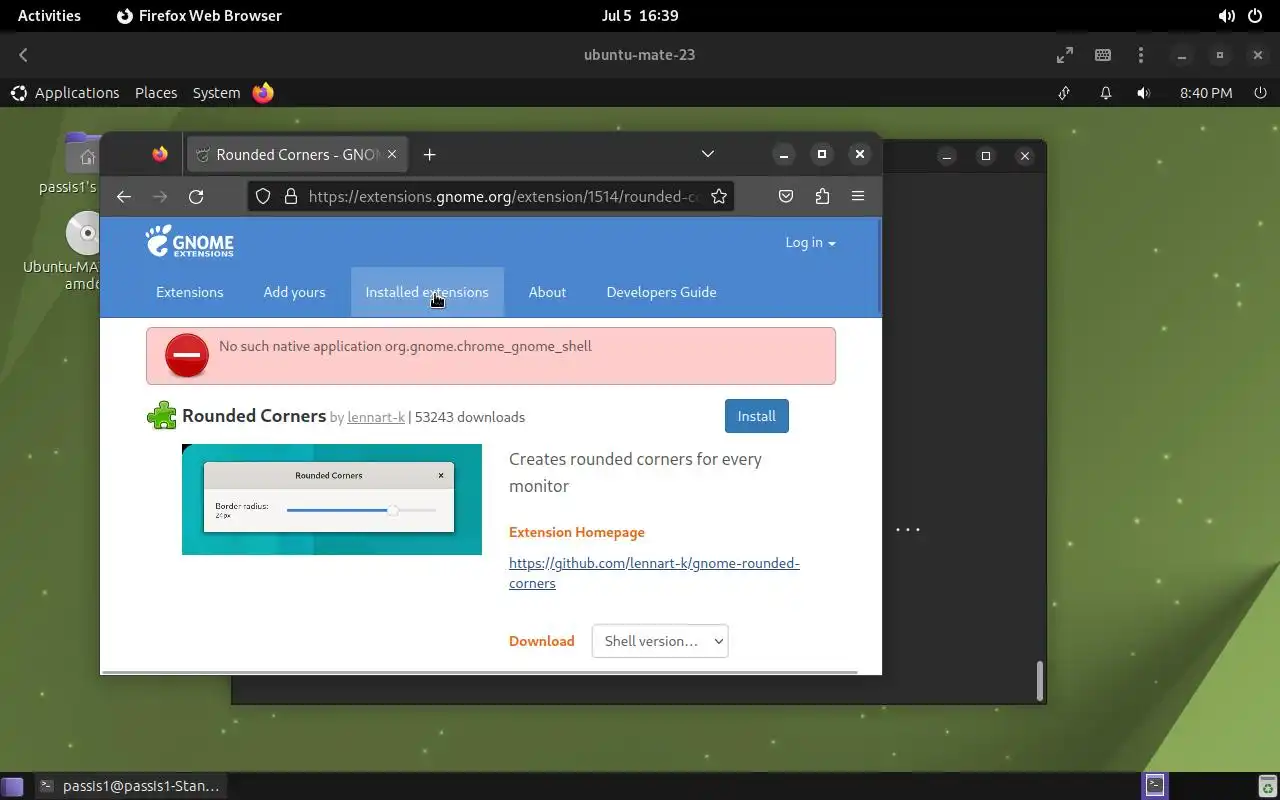Screen dimensions: 1280x800
Task: Open the About tab
Action: [x=547, y=292]
